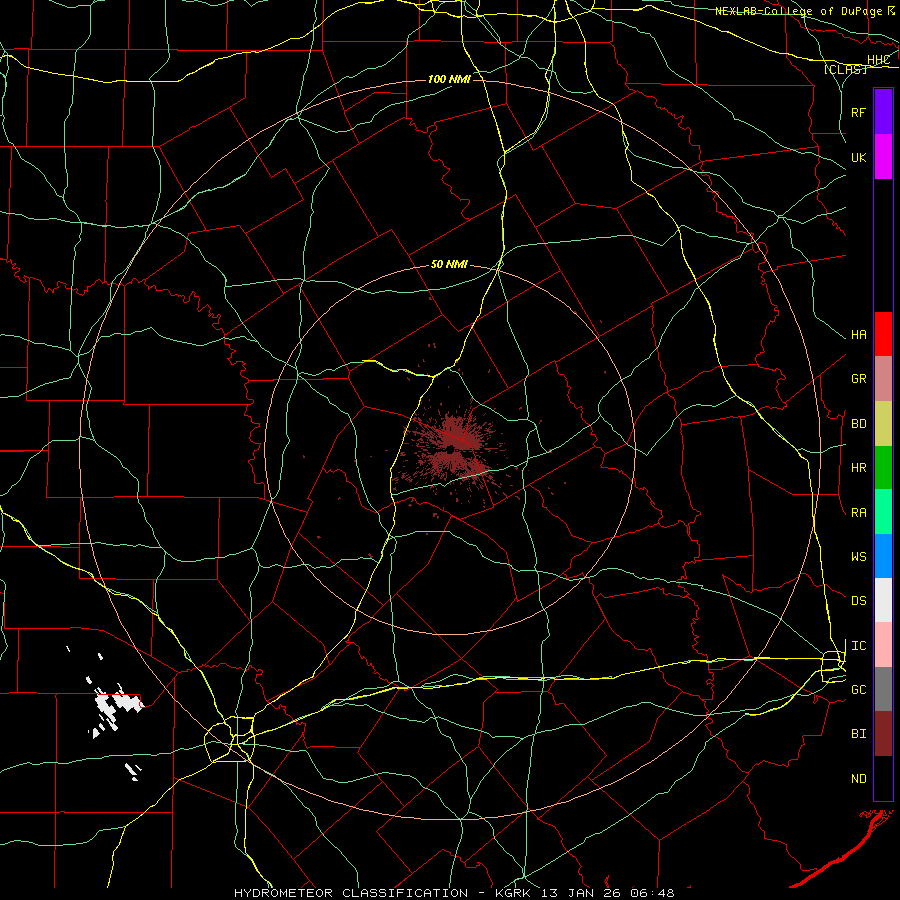Click the IC legend label
The width and height of the screenshot is (900, 900).
pyautogui.click(x=859, y=646)
